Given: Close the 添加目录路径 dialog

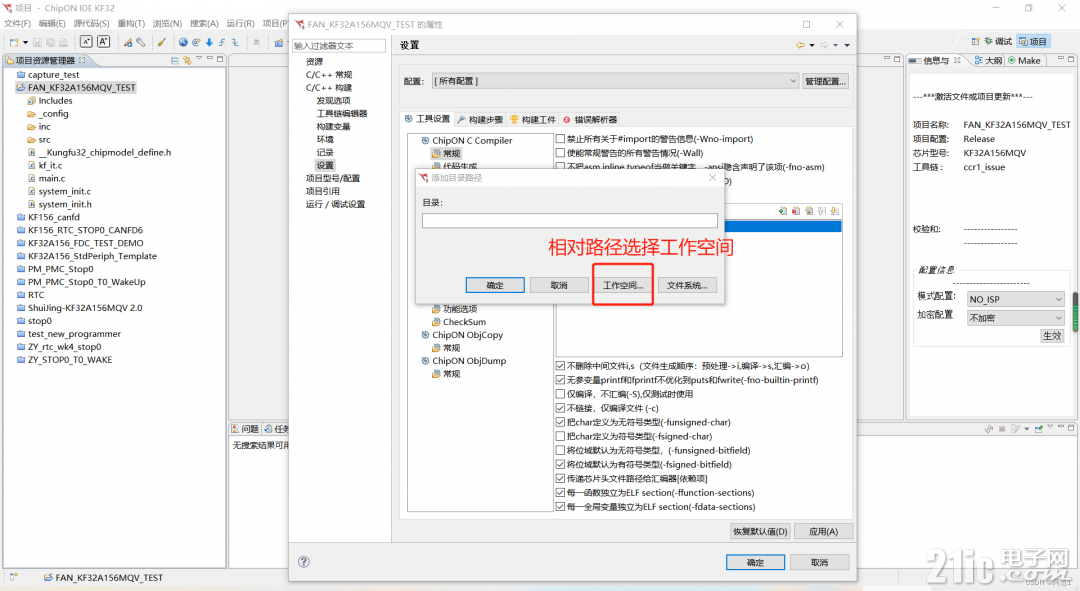Looking at the screenshot, I should (x=712, y=178).
